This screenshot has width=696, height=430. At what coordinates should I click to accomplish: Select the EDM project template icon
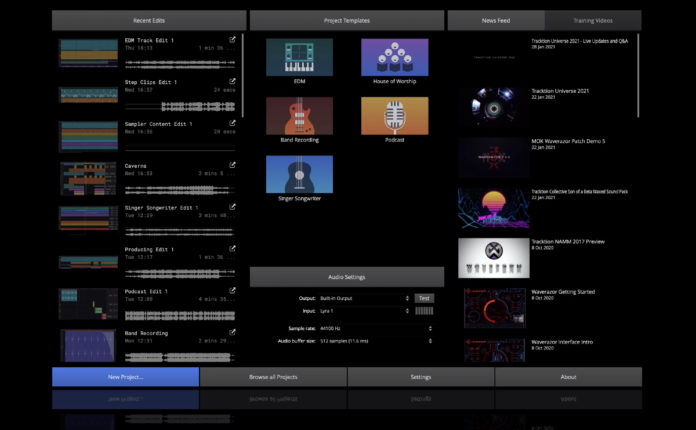tap(299, 59)
